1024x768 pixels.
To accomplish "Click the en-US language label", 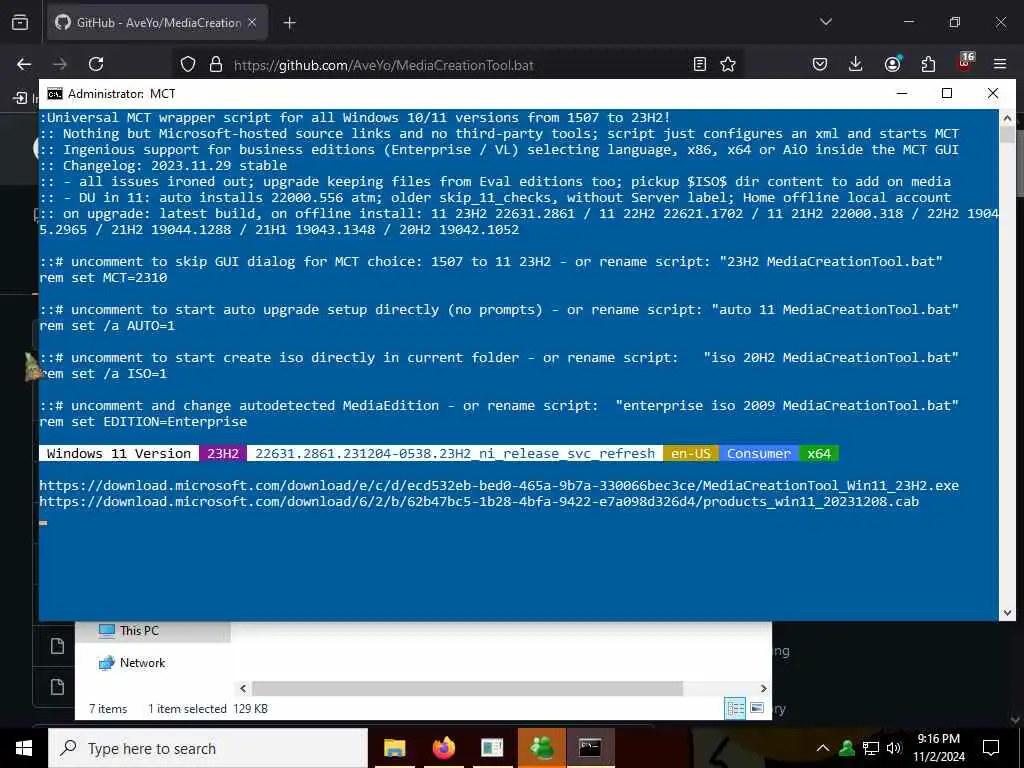I will click(x=691, y=453).
